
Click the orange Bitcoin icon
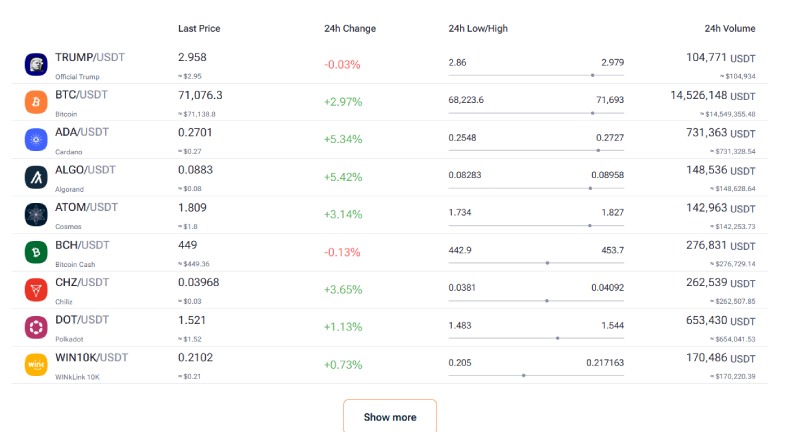click(36, 102)
